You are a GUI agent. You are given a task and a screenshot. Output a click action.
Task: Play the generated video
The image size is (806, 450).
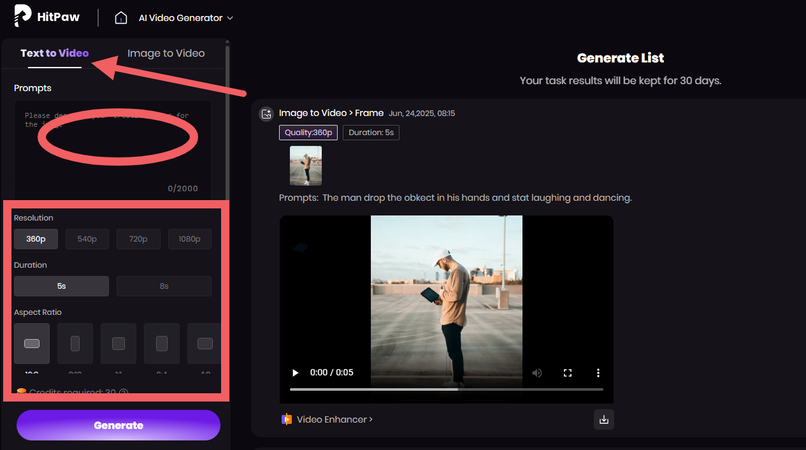click(295, 373)
